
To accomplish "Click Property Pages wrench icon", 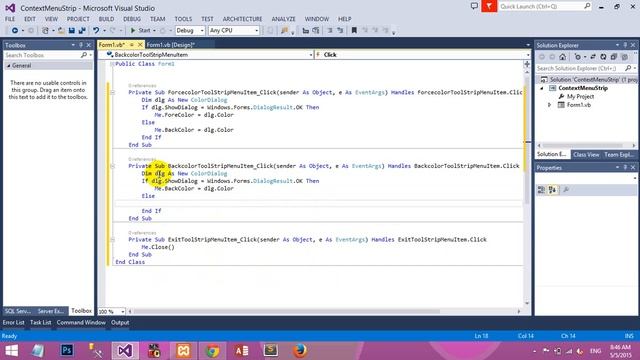I will click(566, 190).
